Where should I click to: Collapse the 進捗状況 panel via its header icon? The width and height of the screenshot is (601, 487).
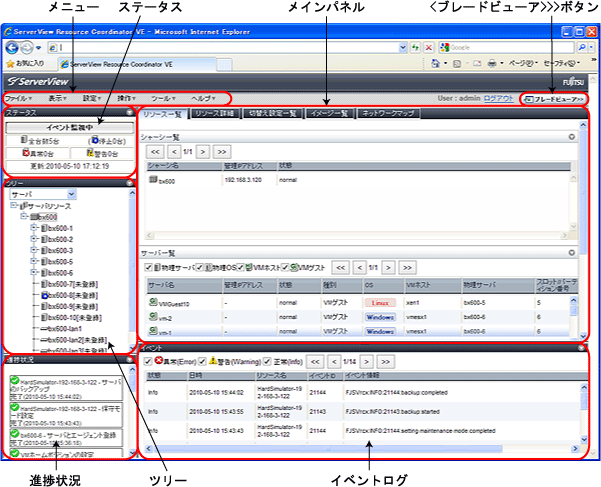(x=130, y=359)
